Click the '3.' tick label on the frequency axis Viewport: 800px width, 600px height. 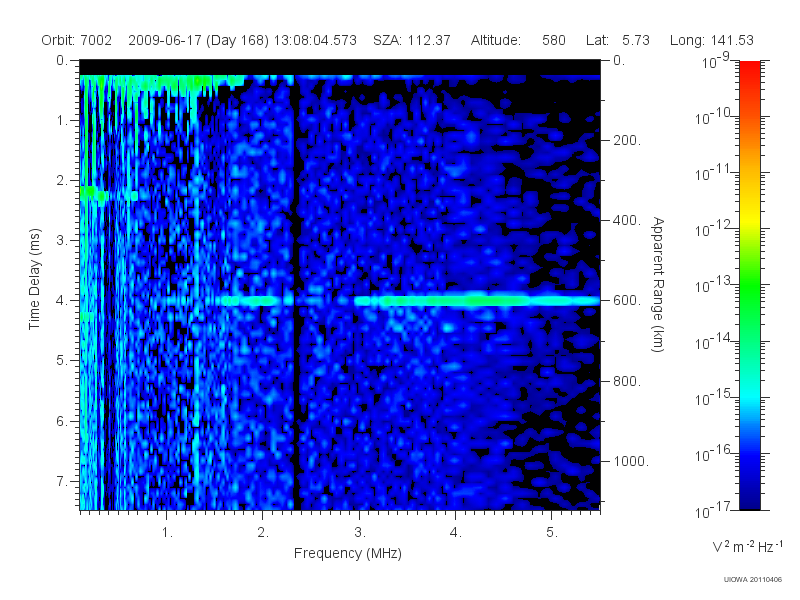tap(360, 532)
